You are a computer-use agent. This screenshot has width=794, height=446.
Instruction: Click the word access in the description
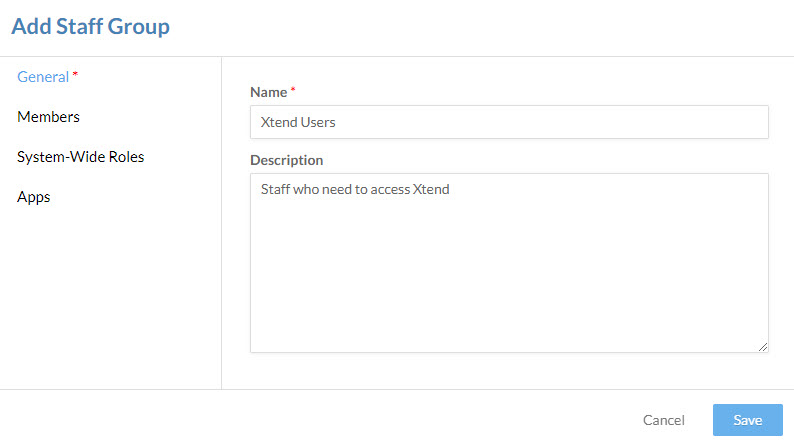pyautogui.click(x=390, y=189)
